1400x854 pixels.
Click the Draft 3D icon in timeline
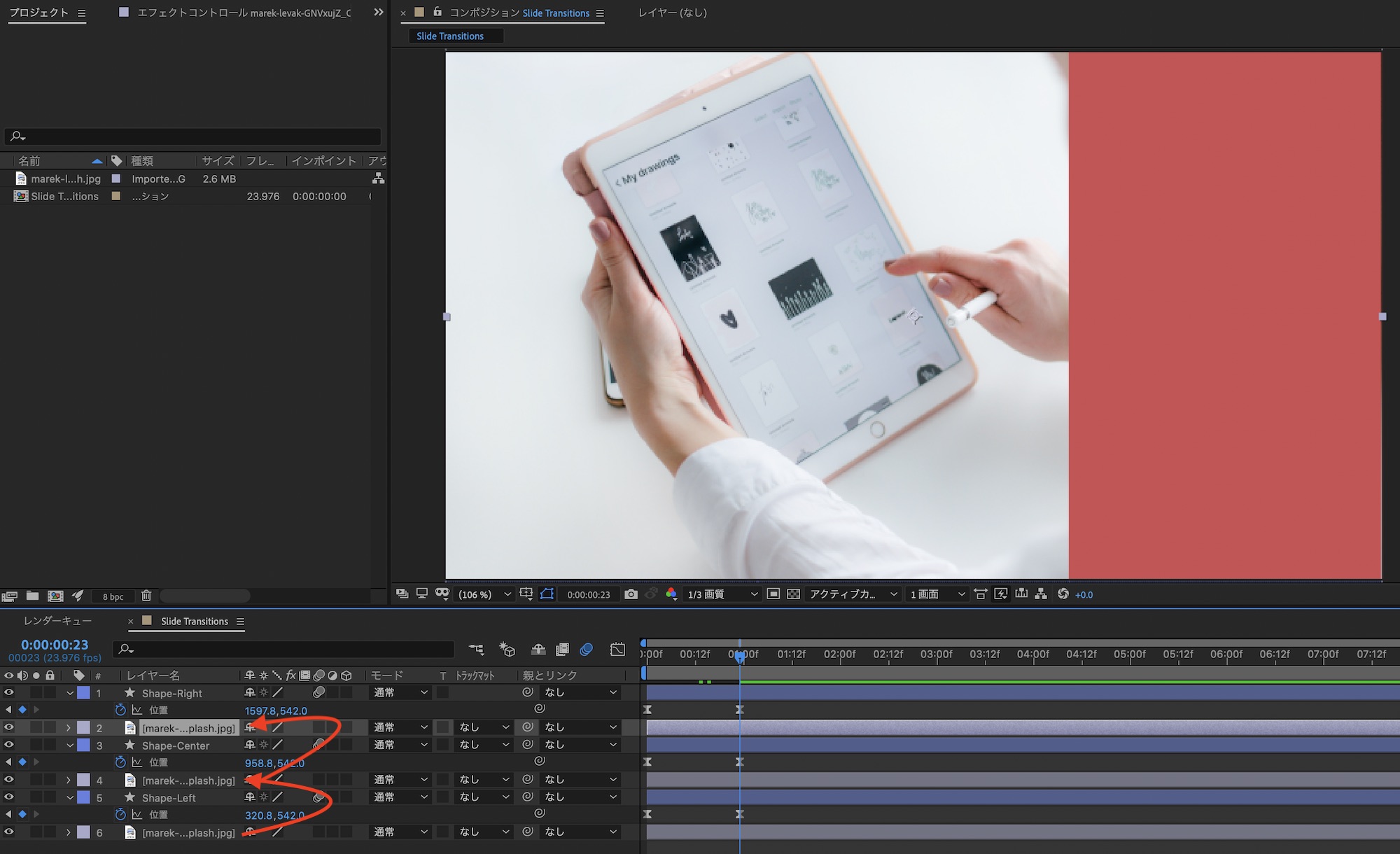click(x=507, y=650)
